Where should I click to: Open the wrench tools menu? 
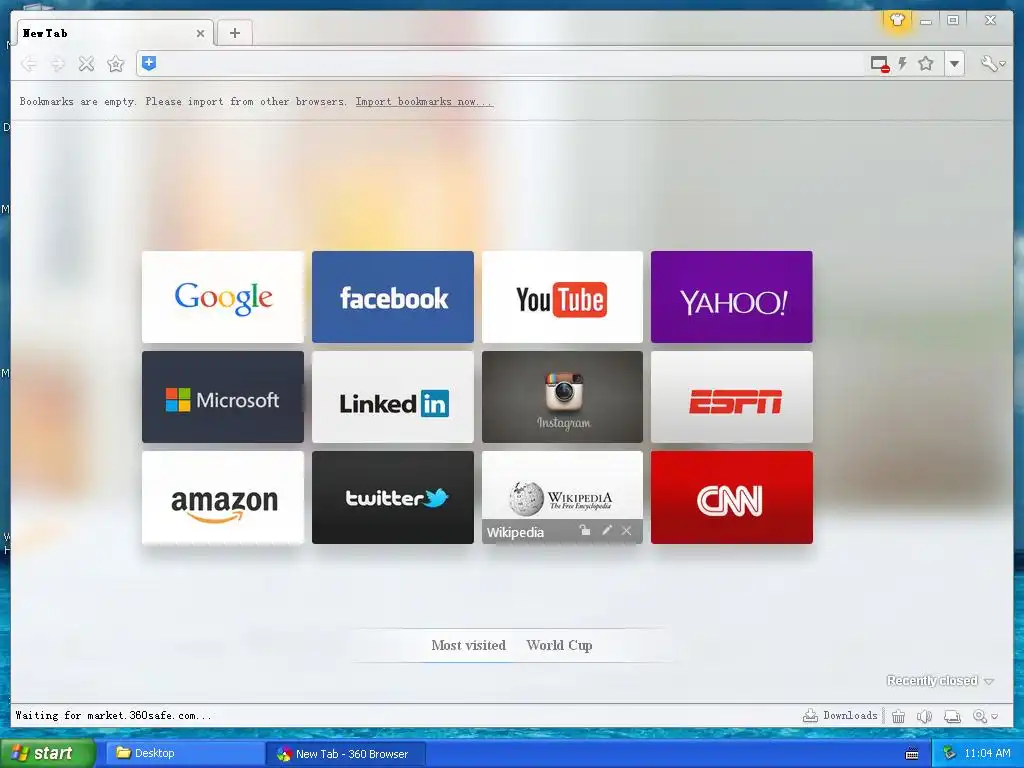(x=993, y=63)
